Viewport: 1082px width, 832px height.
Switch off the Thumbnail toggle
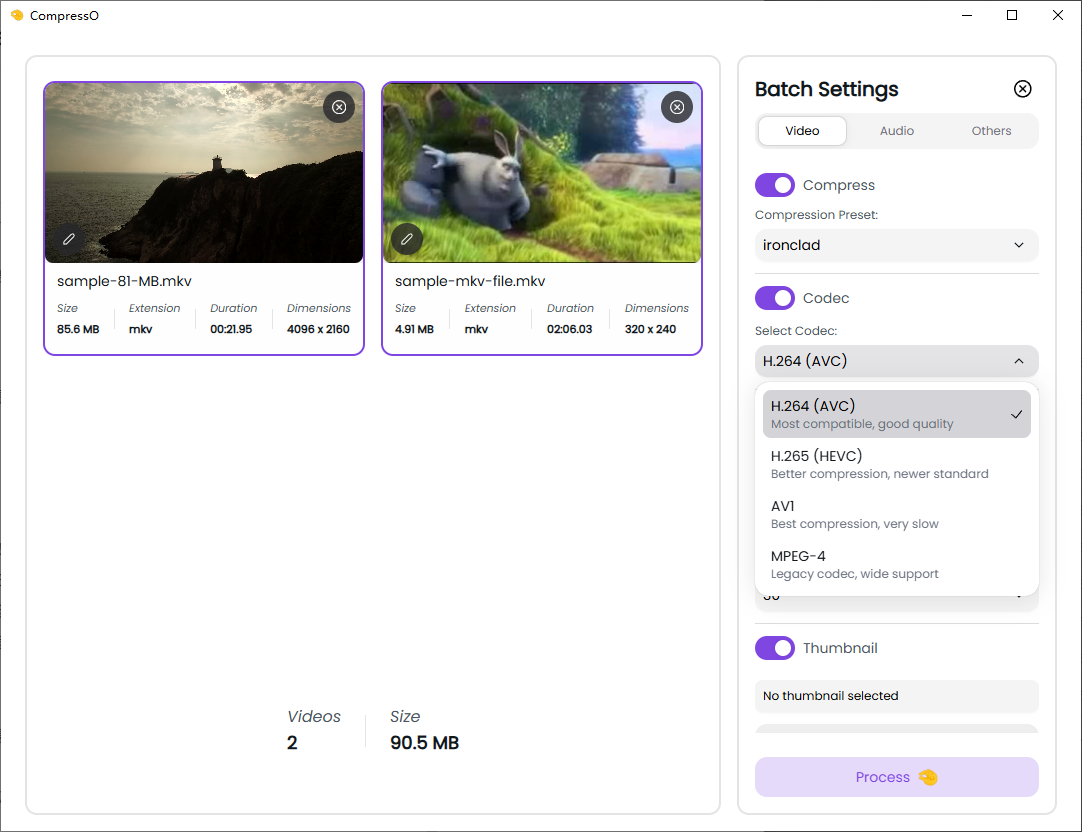(775, 648)
